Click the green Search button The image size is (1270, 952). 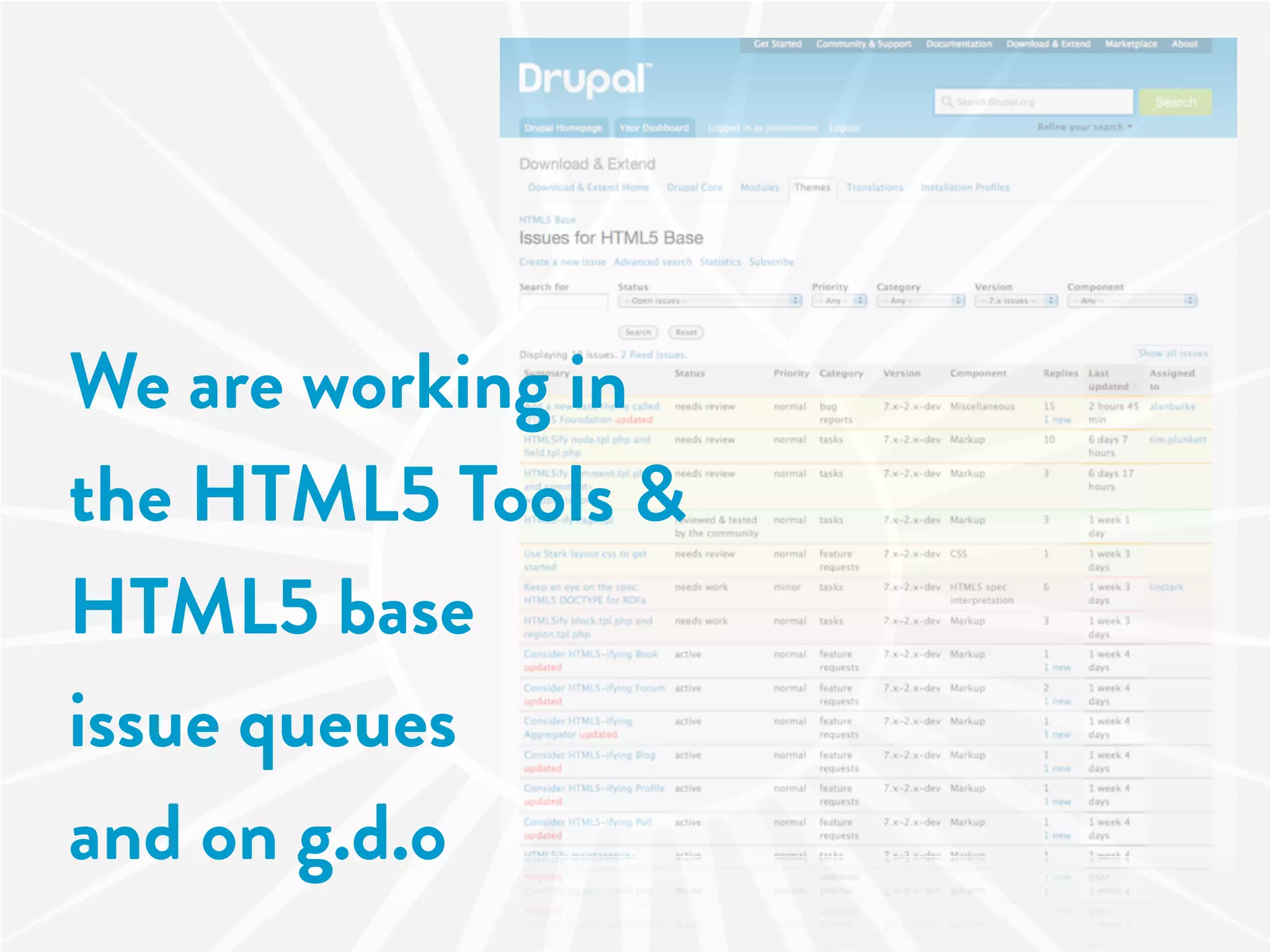[x=1175, y=102]
